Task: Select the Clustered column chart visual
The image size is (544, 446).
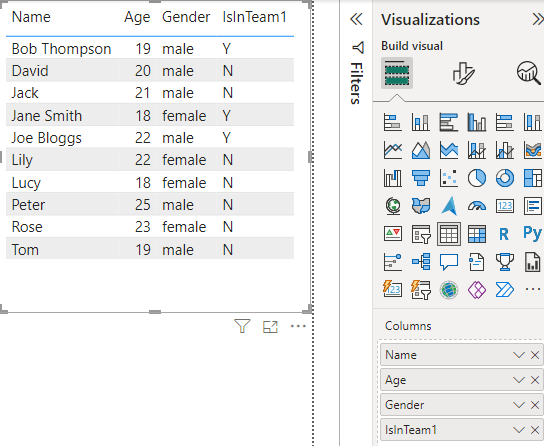Action: (x=477, y=122)
